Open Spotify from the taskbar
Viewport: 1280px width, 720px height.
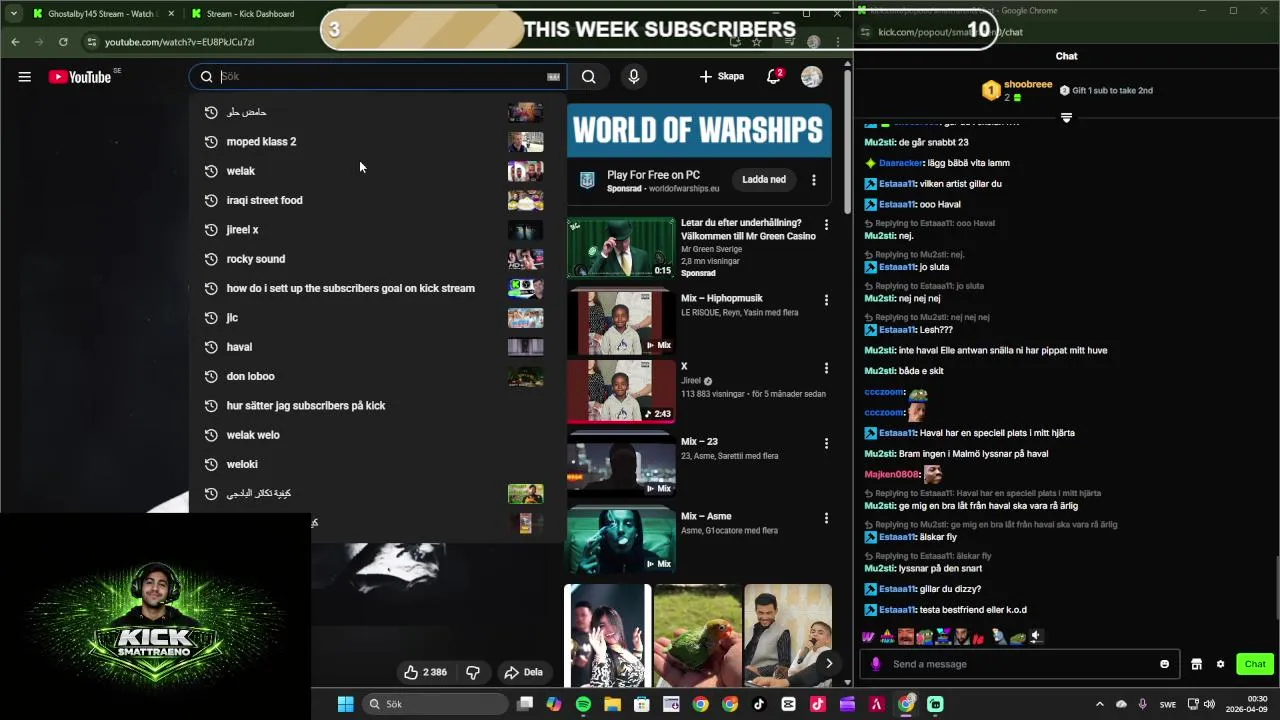click(583, 704)
